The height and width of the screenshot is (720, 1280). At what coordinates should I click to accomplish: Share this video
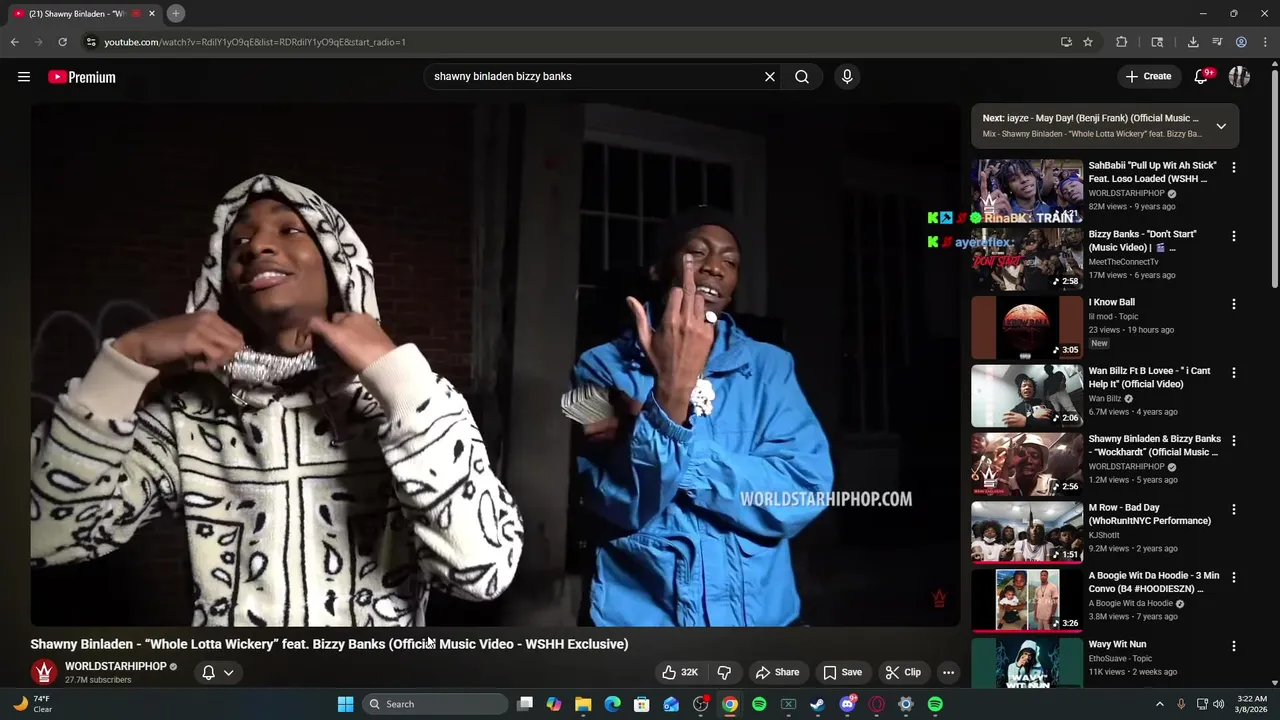[x=777, y=672]
